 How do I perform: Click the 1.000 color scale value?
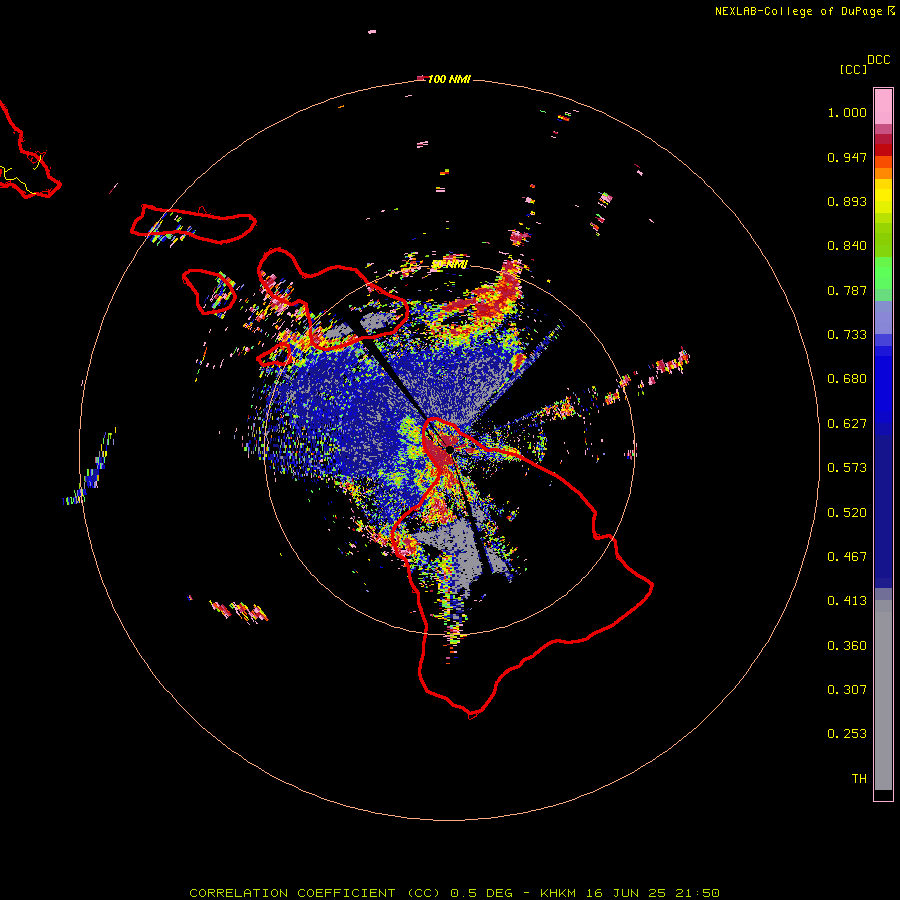[x=847, y=112]
